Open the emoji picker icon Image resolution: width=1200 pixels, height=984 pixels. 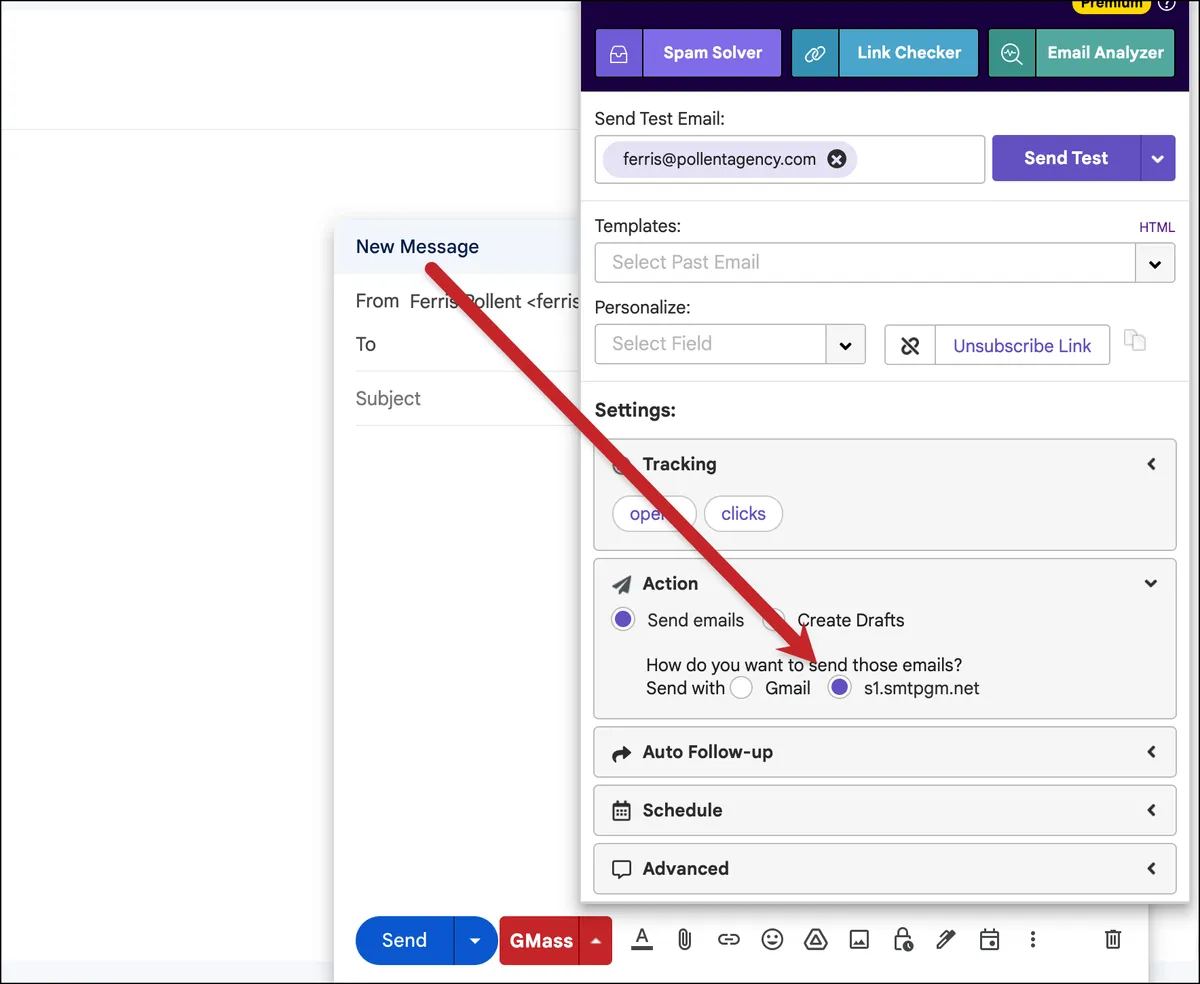[772, 939]
